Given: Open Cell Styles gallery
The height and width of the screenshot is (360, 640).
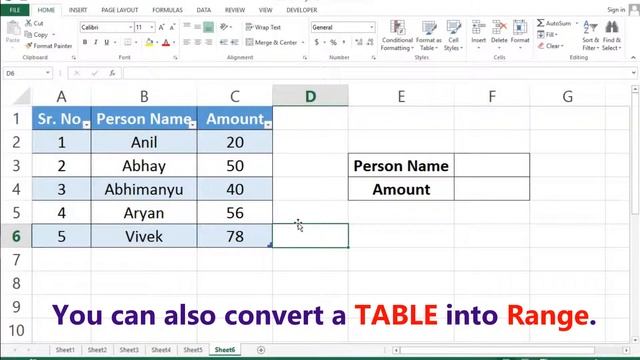Looking at the screenshot, I should pos(453,35).
